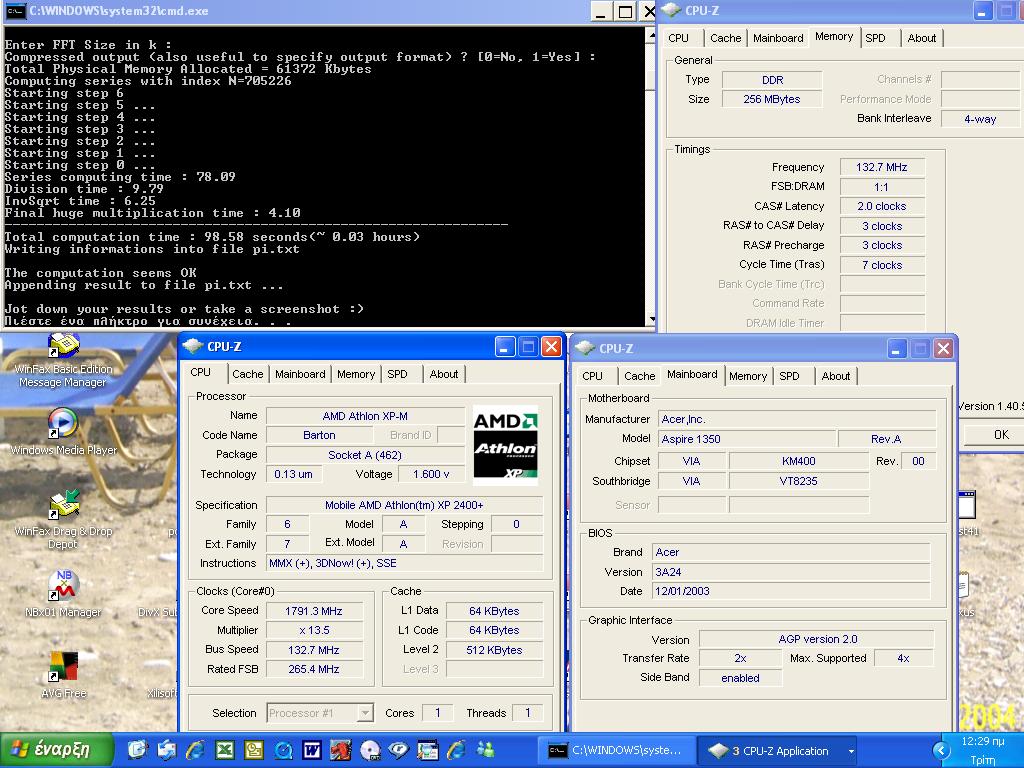Viewport: 1024px width, 768px height.
Task: Open Mainboard tab in CPU window
Action: tap(300, 374)
